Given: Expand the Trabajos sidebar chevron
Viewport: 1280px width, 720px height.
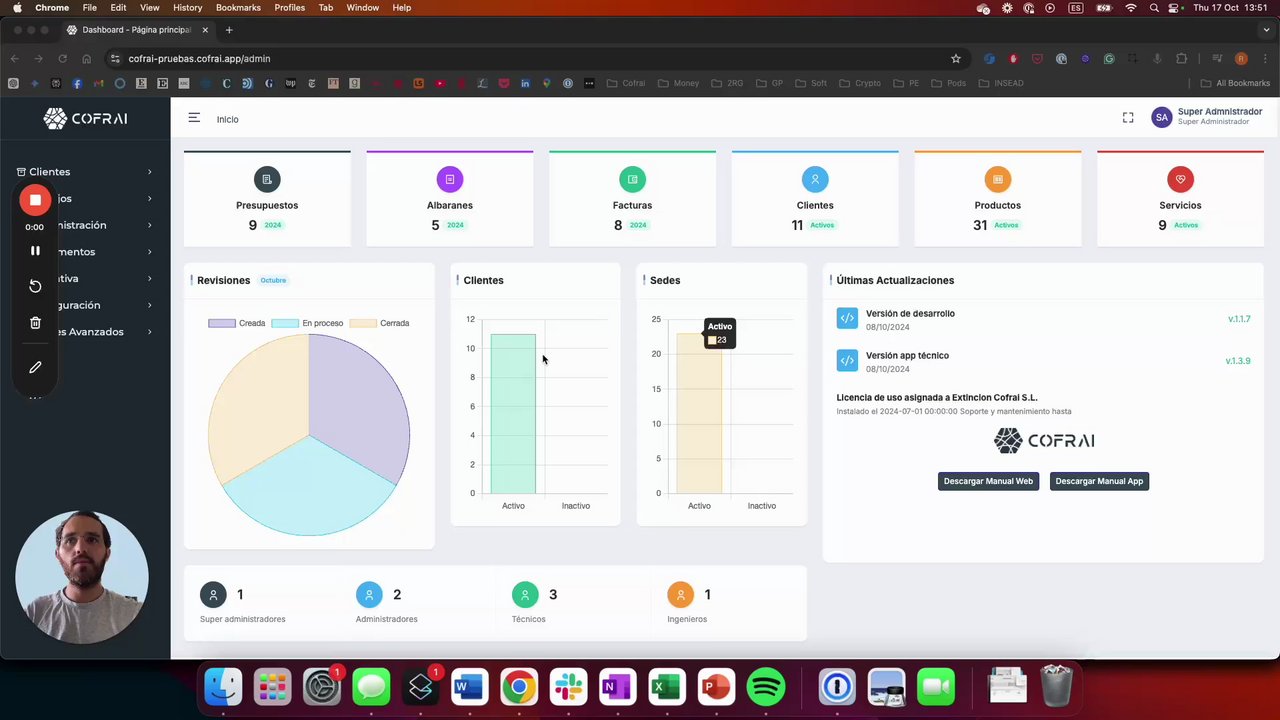Looking at the screenshot, I should point(150,198).
